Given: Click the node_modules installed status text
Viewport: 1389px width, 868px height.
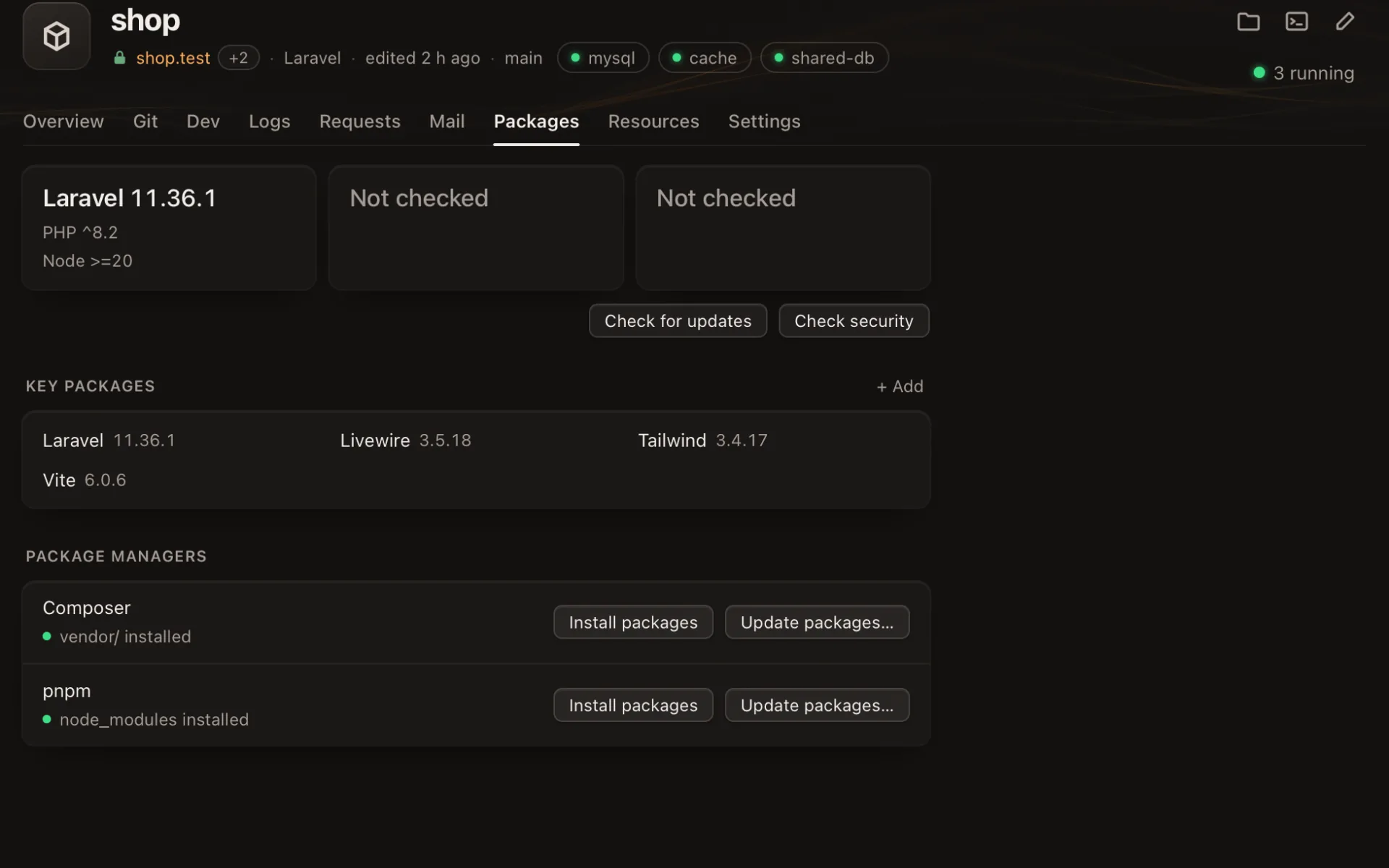Looking at the screenshot, I should click(154, 720).
